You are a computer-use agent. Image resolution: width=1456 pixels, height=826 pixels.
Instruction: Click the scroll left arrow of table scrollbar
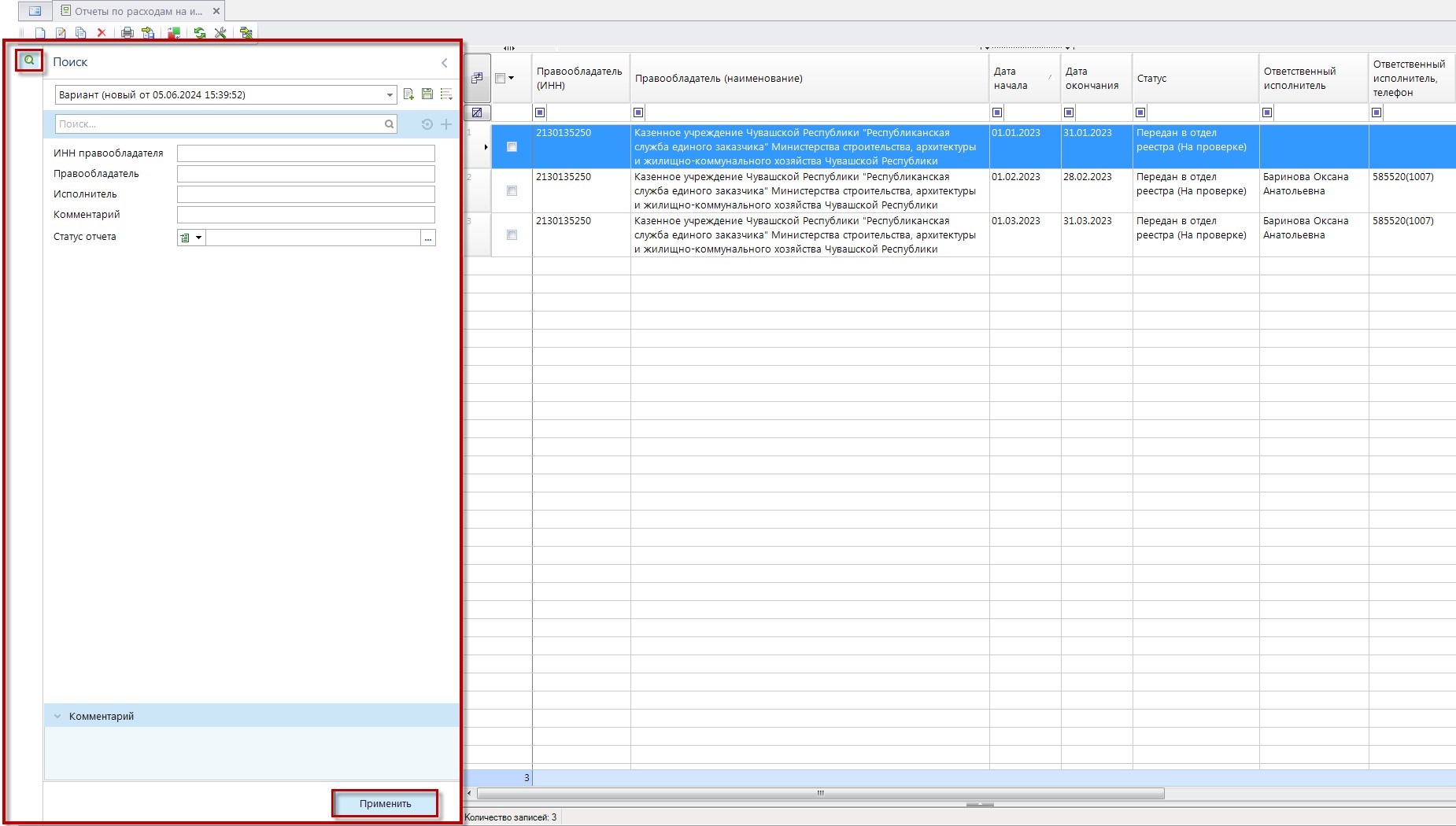pyautogui.click(x=470, y=793)
